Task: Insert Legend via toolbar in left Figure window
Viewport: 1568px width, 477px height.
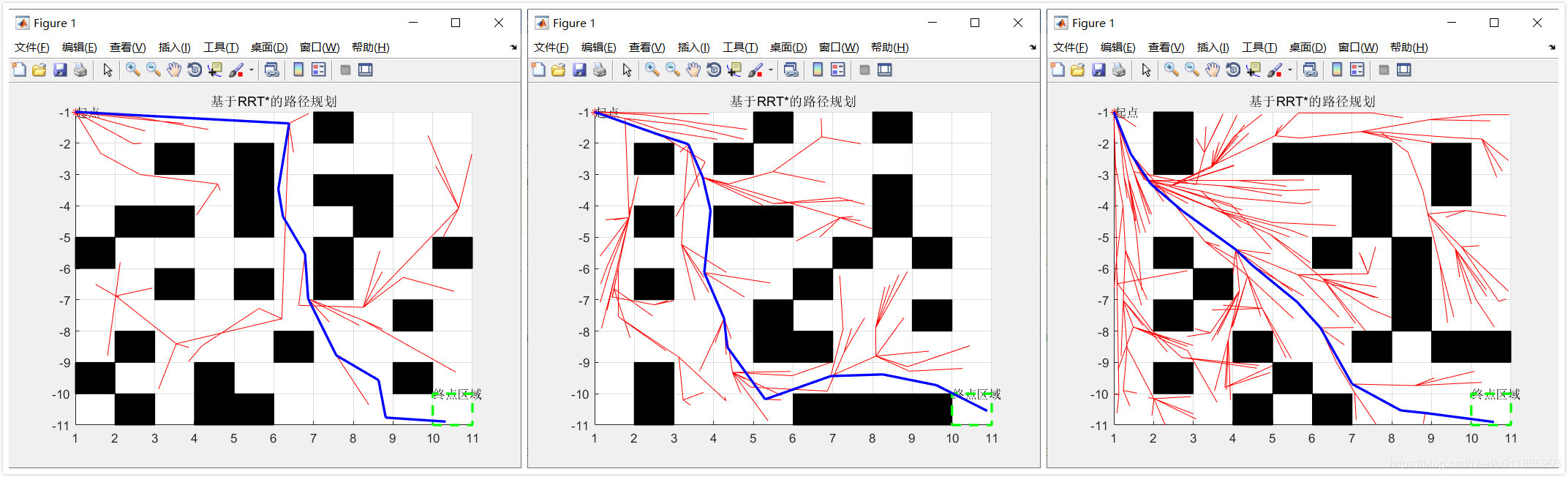Action: (x=319, y=70)
